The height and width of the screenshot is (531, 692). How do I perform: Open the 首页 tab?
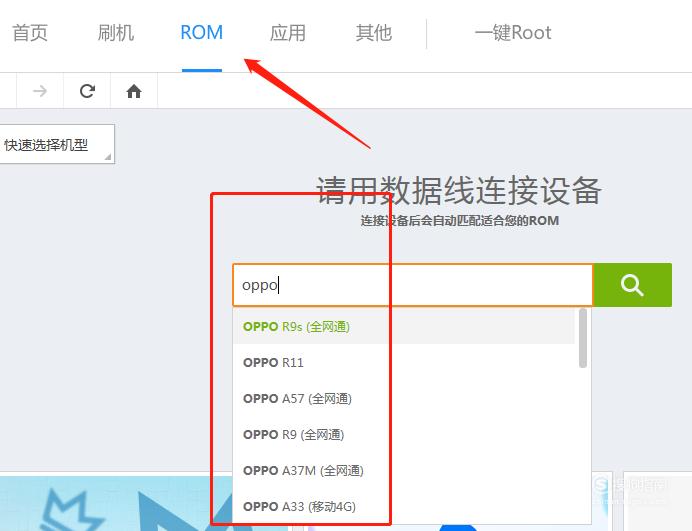coord(30,33)
